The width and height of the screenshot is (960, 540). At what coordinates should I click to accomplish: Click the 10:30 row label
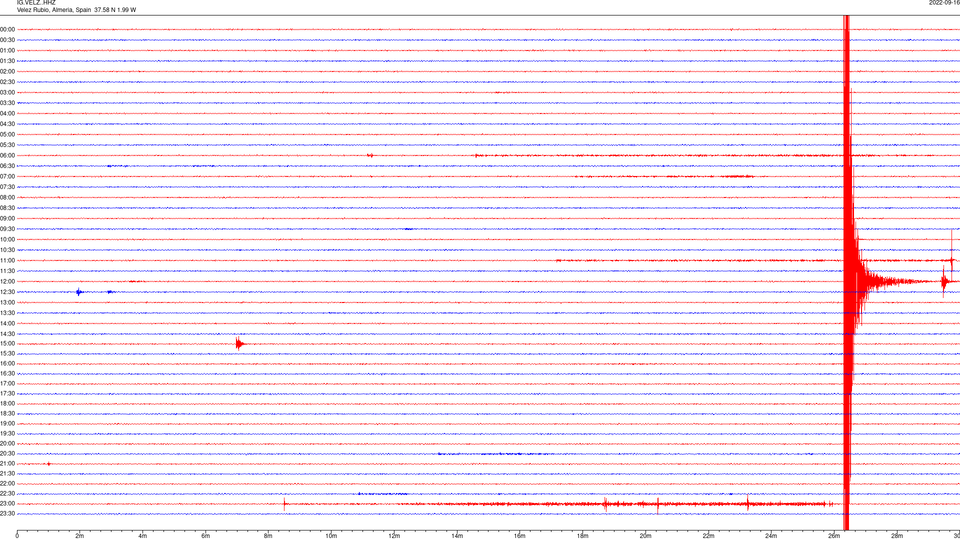pyautogui.click(x=7, y=250)
